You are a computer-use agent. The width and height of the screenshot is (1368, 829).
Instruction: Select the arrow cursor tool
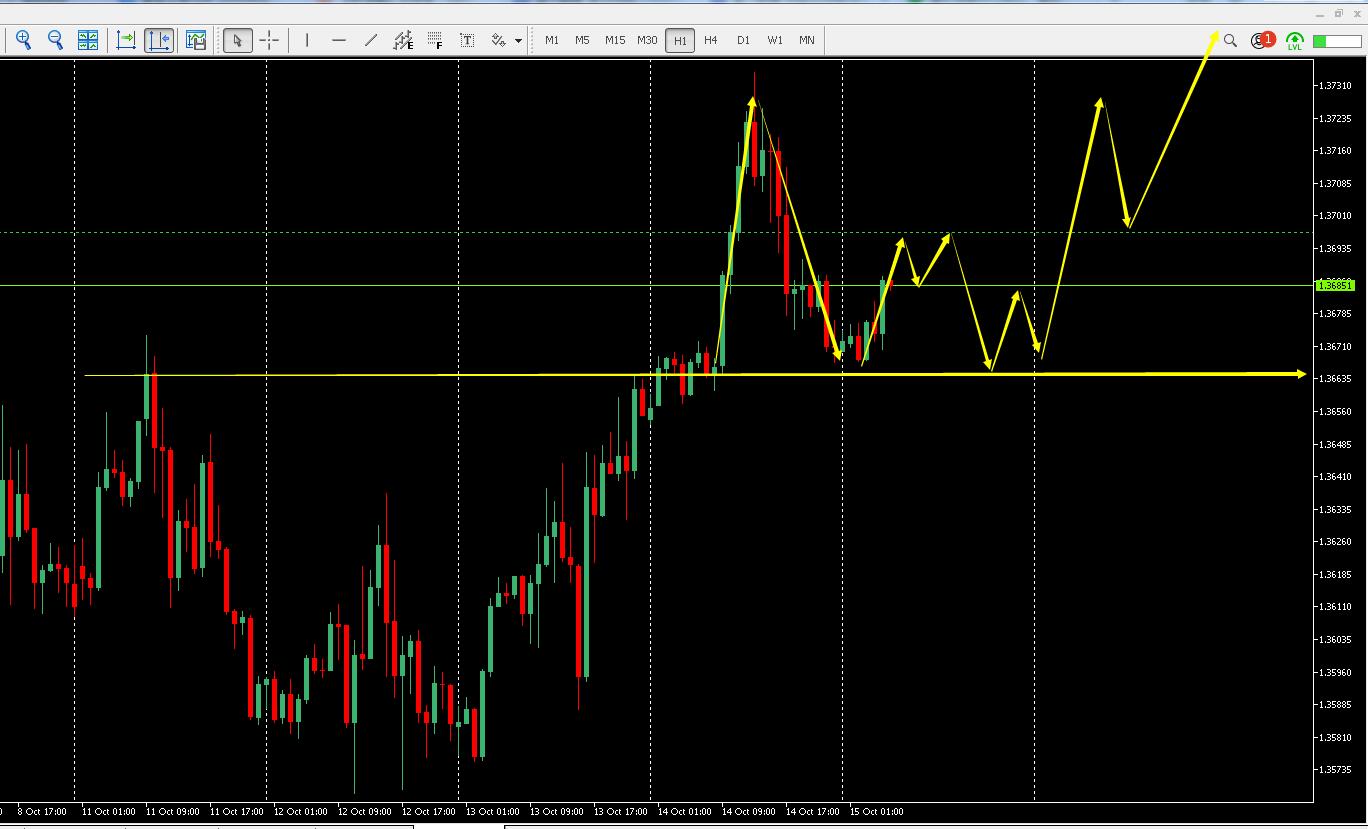(238, 40)
